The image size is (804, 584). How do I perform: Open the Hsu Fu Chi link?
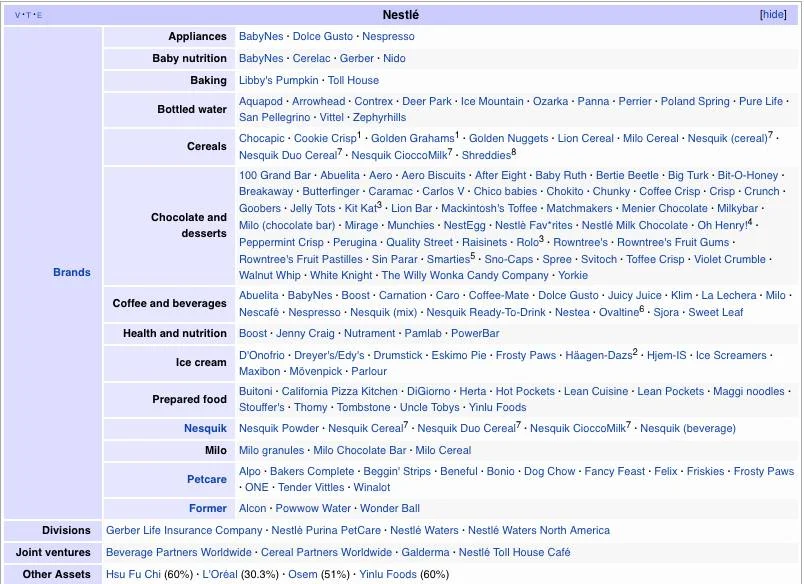(x=133, y=574)
